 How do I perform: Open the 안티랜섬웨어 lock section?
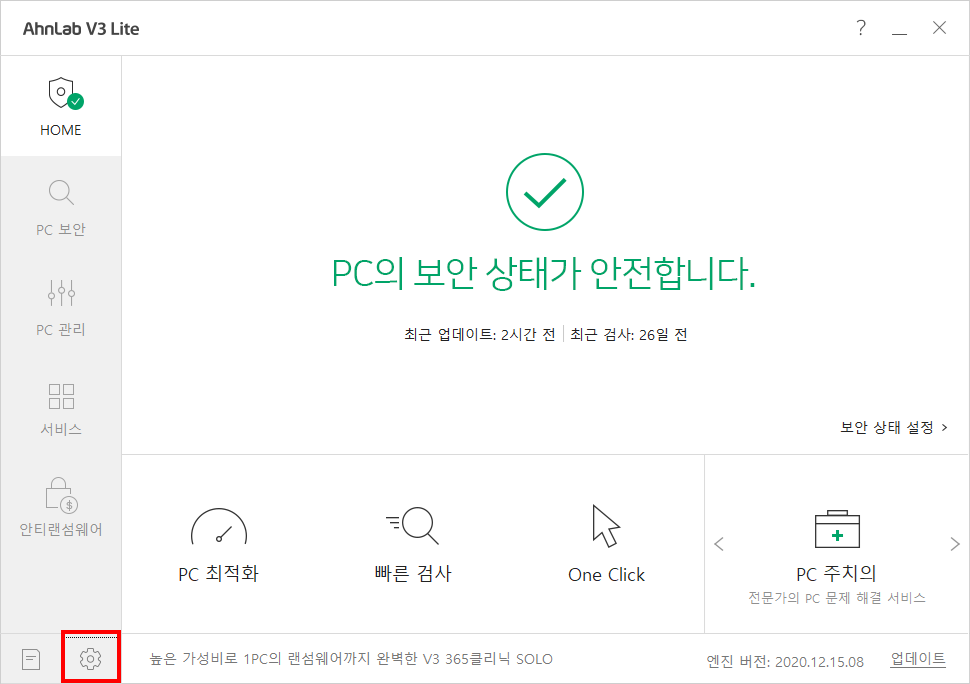[61, 507]
